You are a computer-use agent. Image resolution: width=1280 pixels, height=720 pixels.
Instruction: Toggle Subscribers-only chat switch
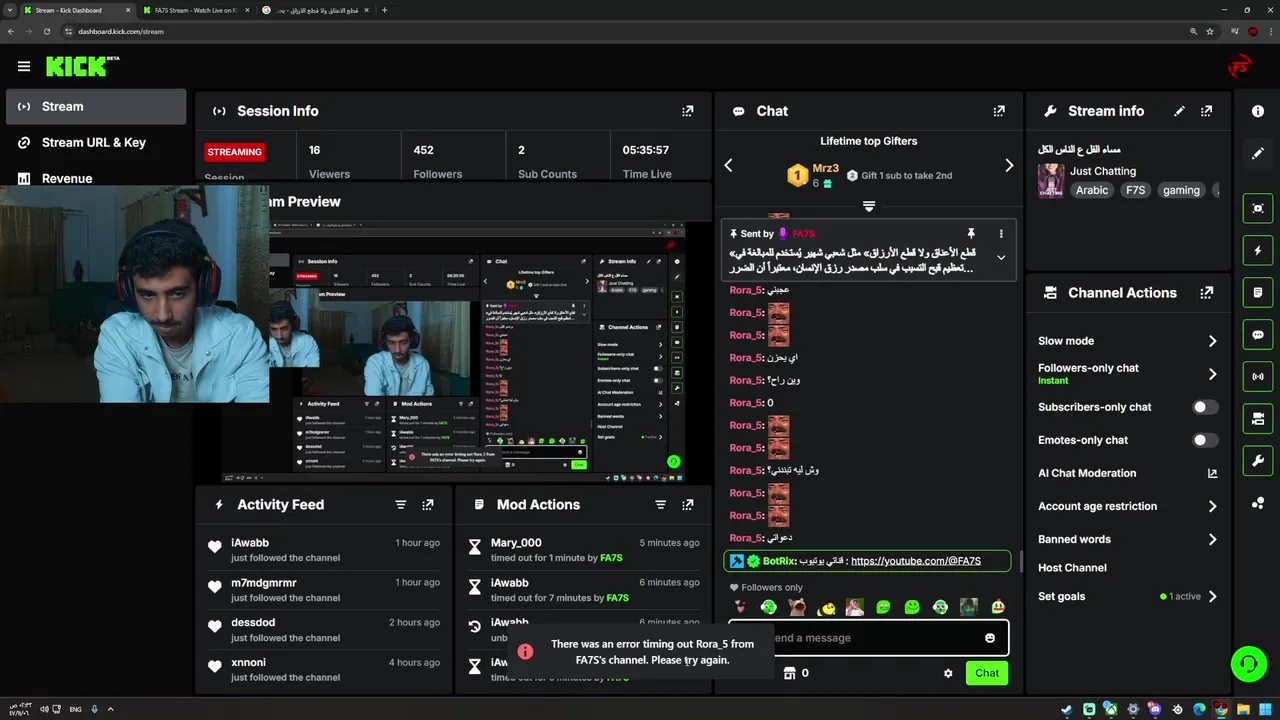pyautogui.click(x=1205, y=407)
